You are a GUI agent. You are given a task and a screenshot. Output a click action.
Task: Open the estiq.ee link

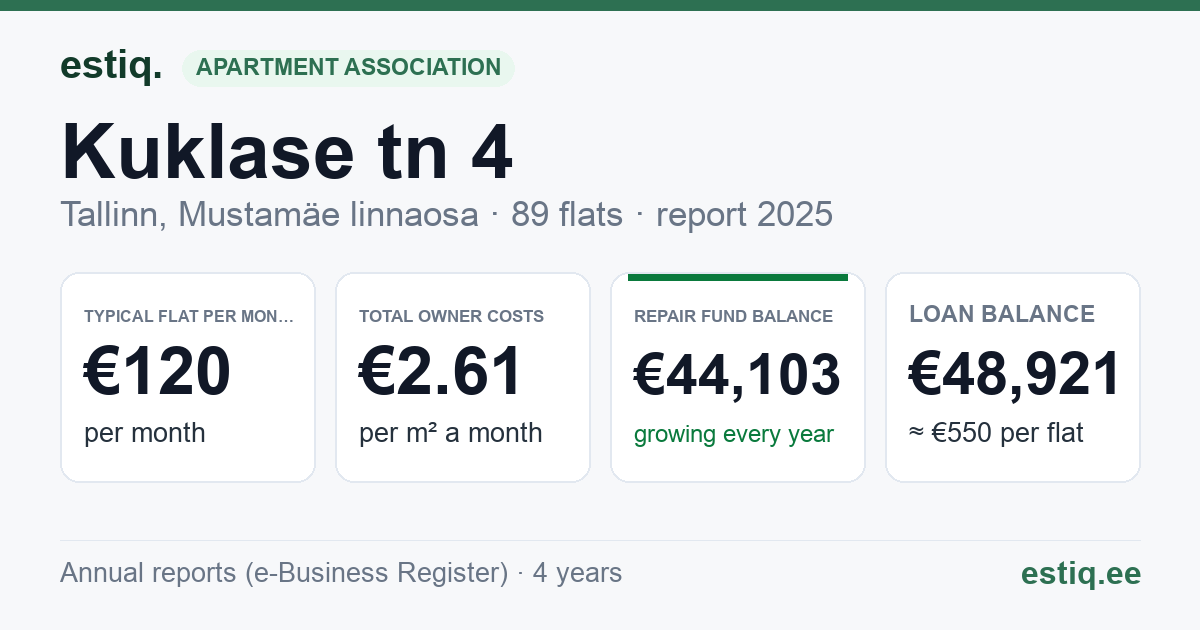click(x=1081, y=574)
